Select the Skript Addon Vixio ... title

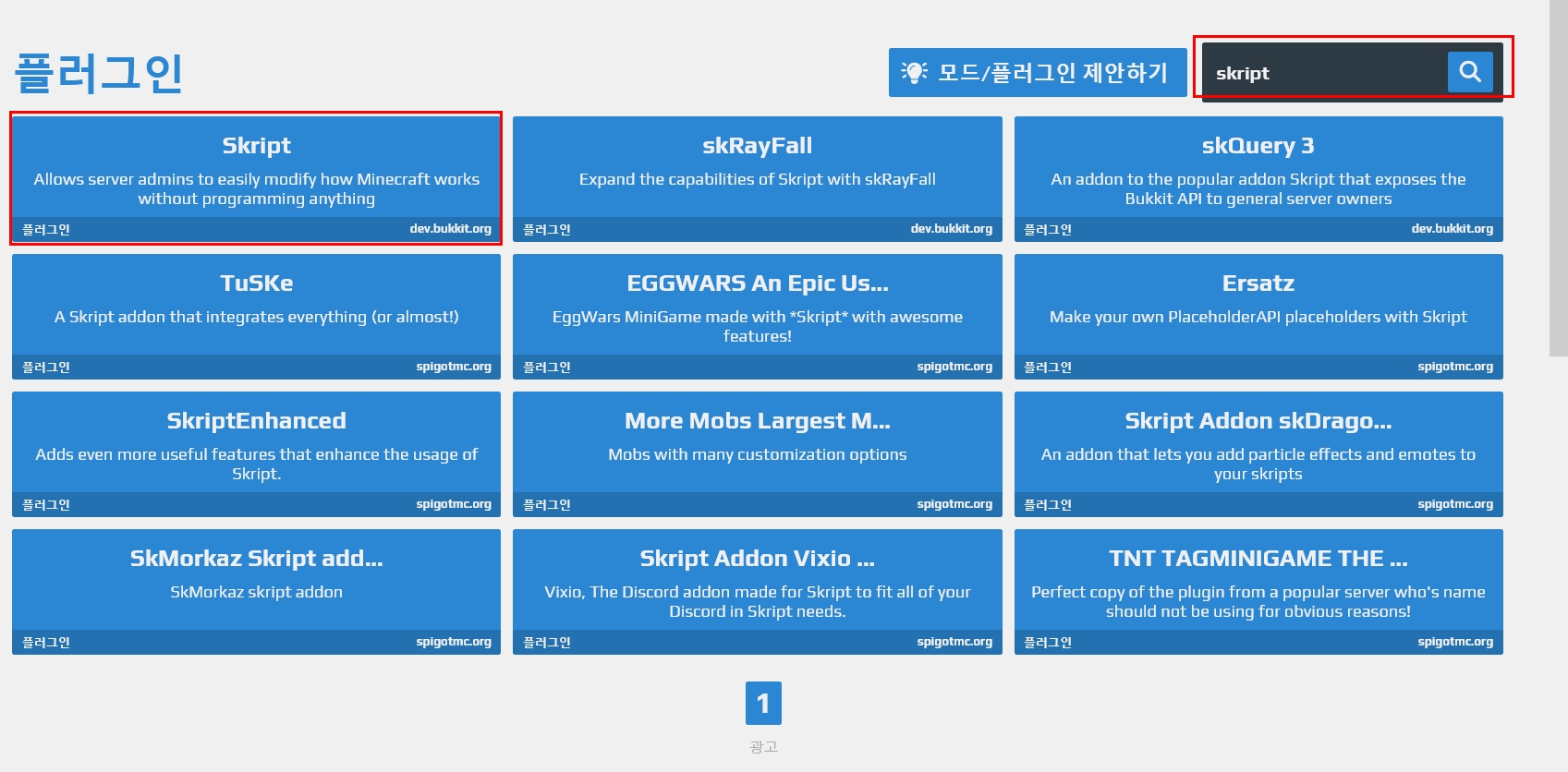pos(758,558)
